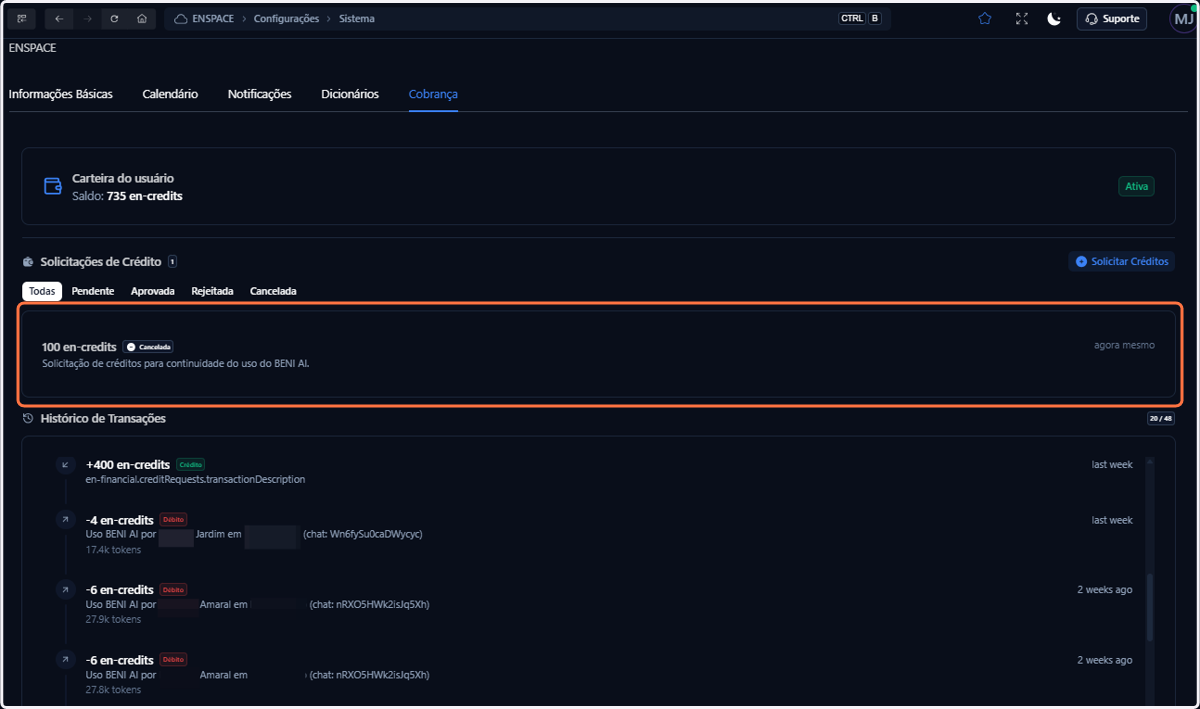The image size is (1200, 709).
Task: Toggle fullscreen with the expand icon
Action: click(x=1021, y=18)
